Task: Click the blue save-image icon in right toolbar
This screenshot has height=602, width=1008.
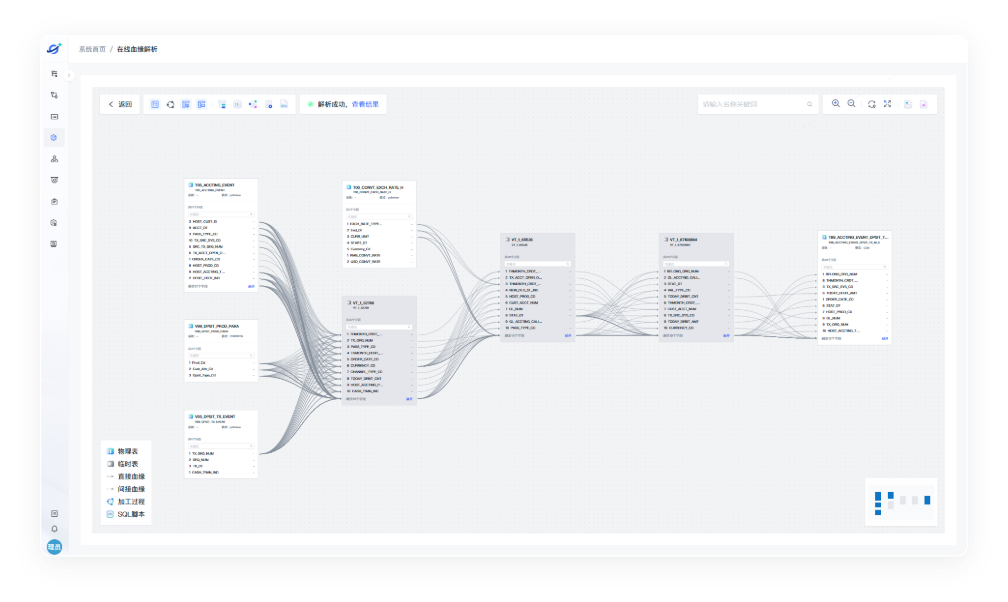Action: [908, 104]
